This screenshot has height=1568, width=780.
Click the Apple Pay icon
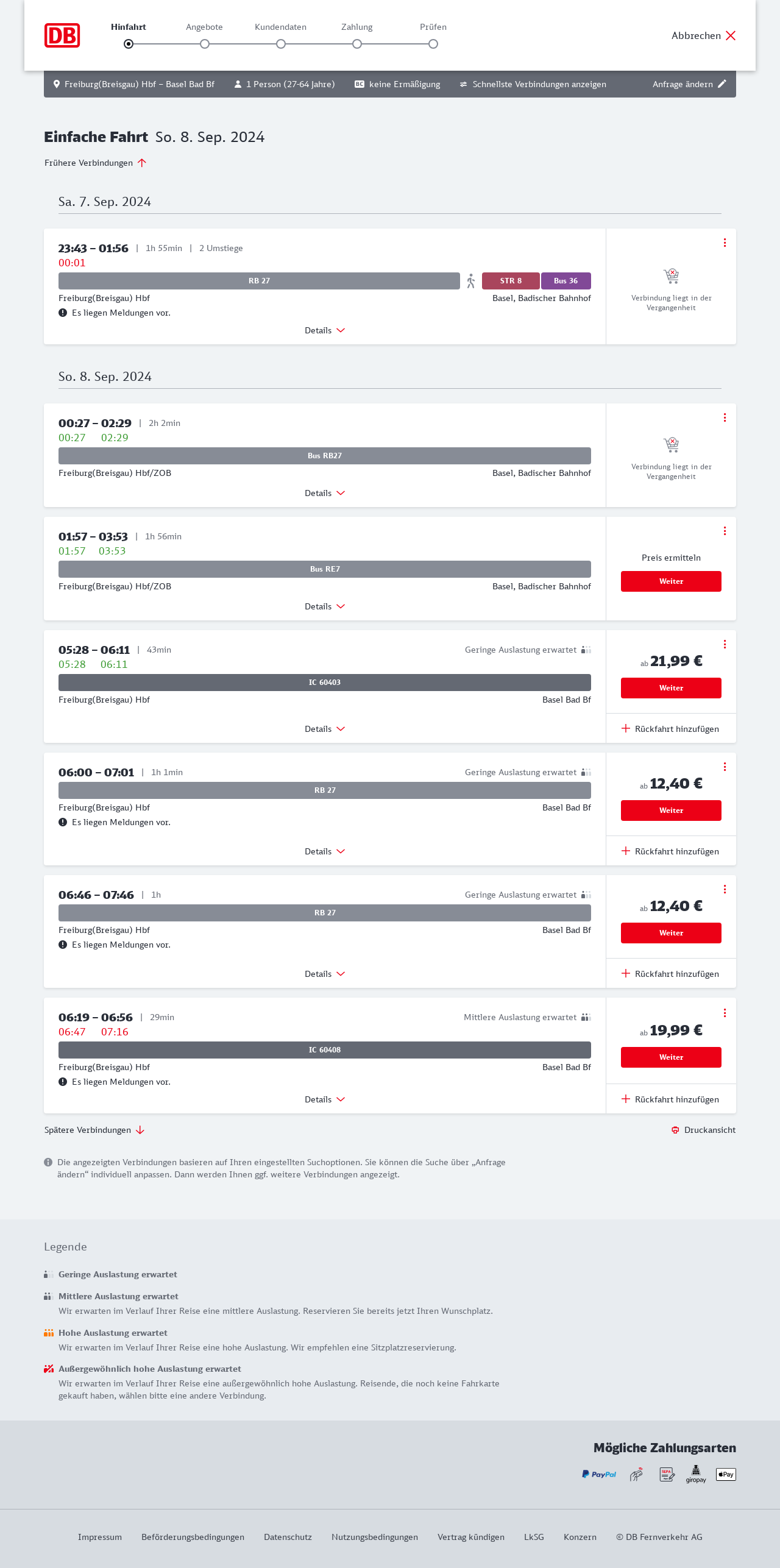coord(726,1474)
